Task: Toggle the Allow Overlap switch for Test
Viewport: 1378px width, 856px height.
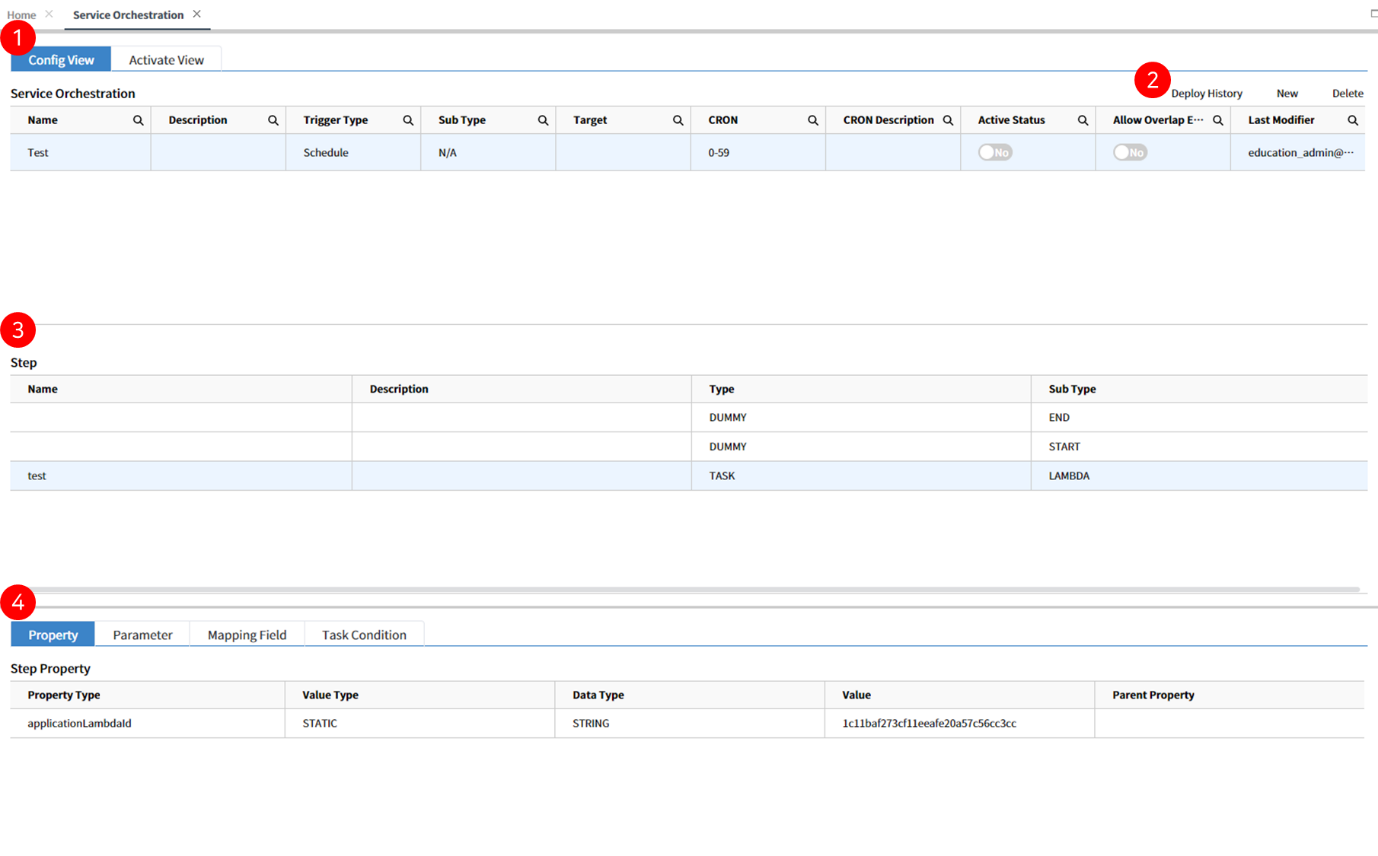Action: coord(1130,152)
